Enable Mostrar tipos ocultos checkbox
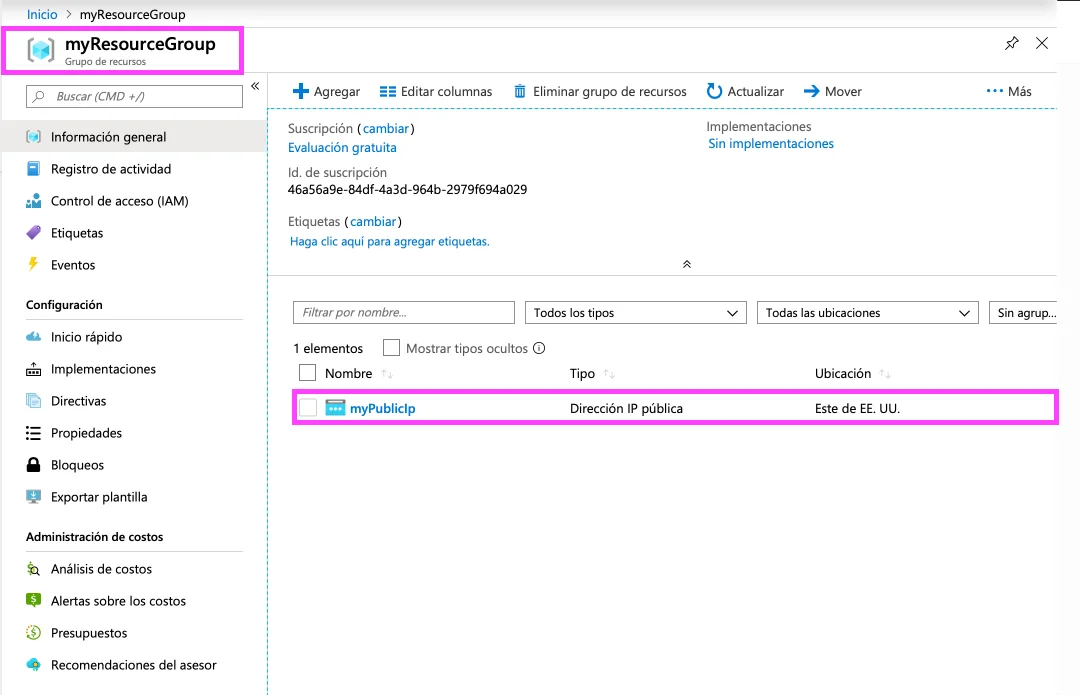This screenshot has height=695, width=1080. [391, 348]
